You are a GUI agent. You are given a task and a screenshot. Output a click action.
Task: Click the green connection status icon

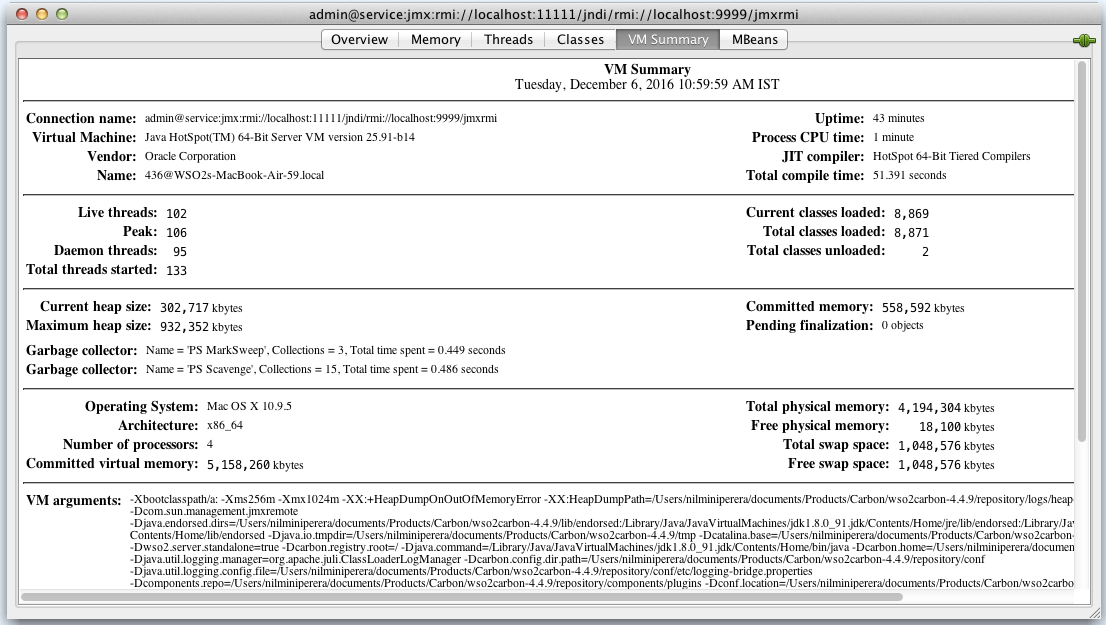[x=1082, y=40]
